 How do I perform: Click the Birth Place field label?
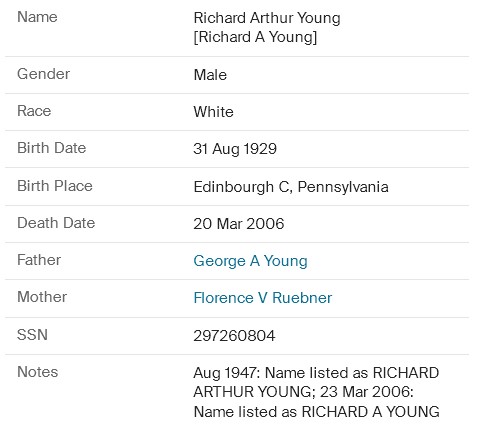55,186
